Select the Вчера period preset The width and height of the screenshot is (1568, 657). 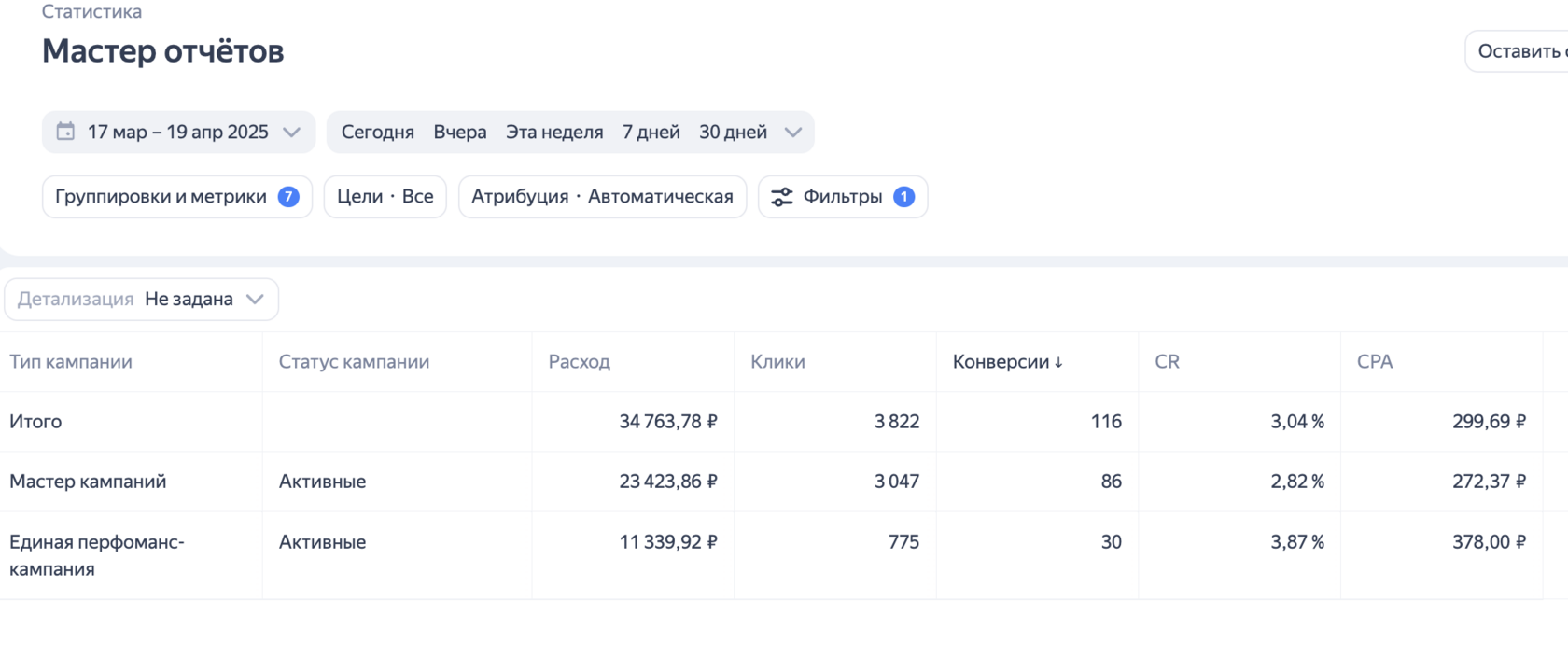pos(460,132)
